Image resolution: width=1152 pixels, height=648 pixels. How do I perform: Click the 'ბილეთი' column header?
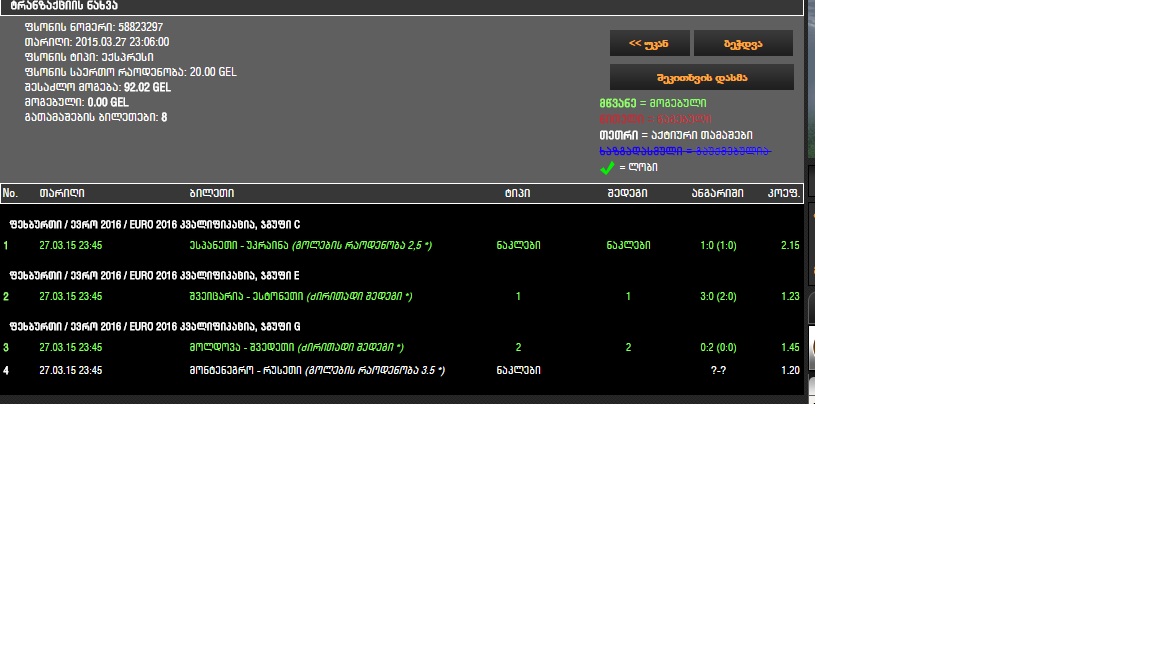(212, 193)
